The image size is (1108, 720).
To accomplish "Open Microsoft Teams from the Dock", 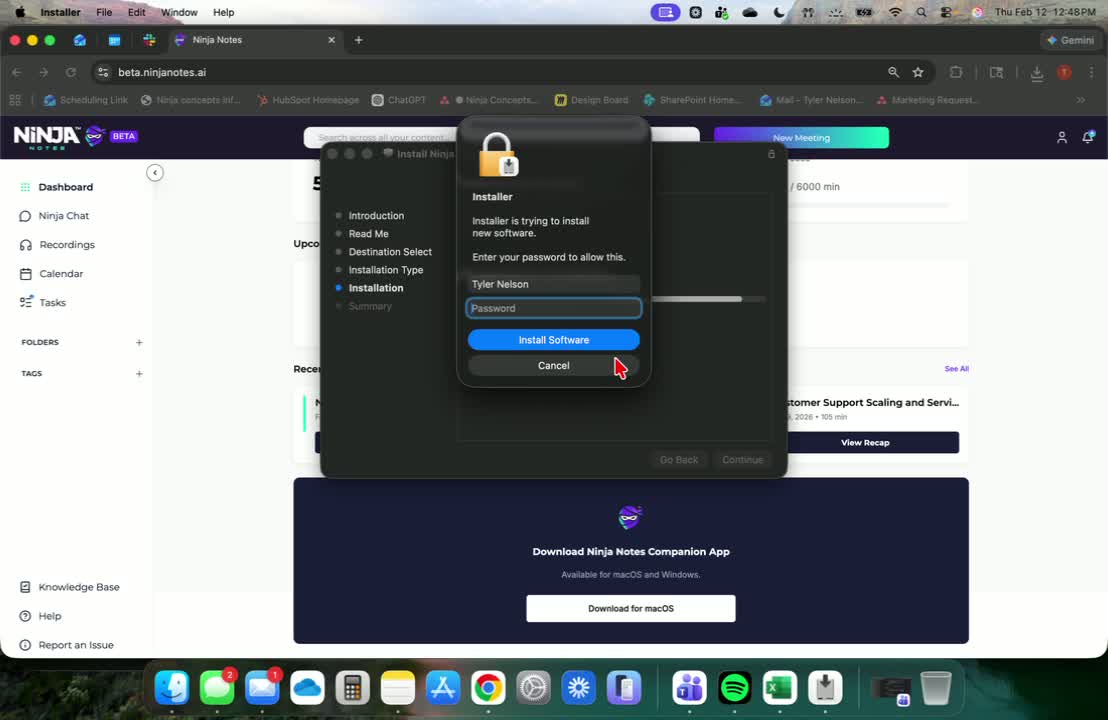I will pos(689,687).
